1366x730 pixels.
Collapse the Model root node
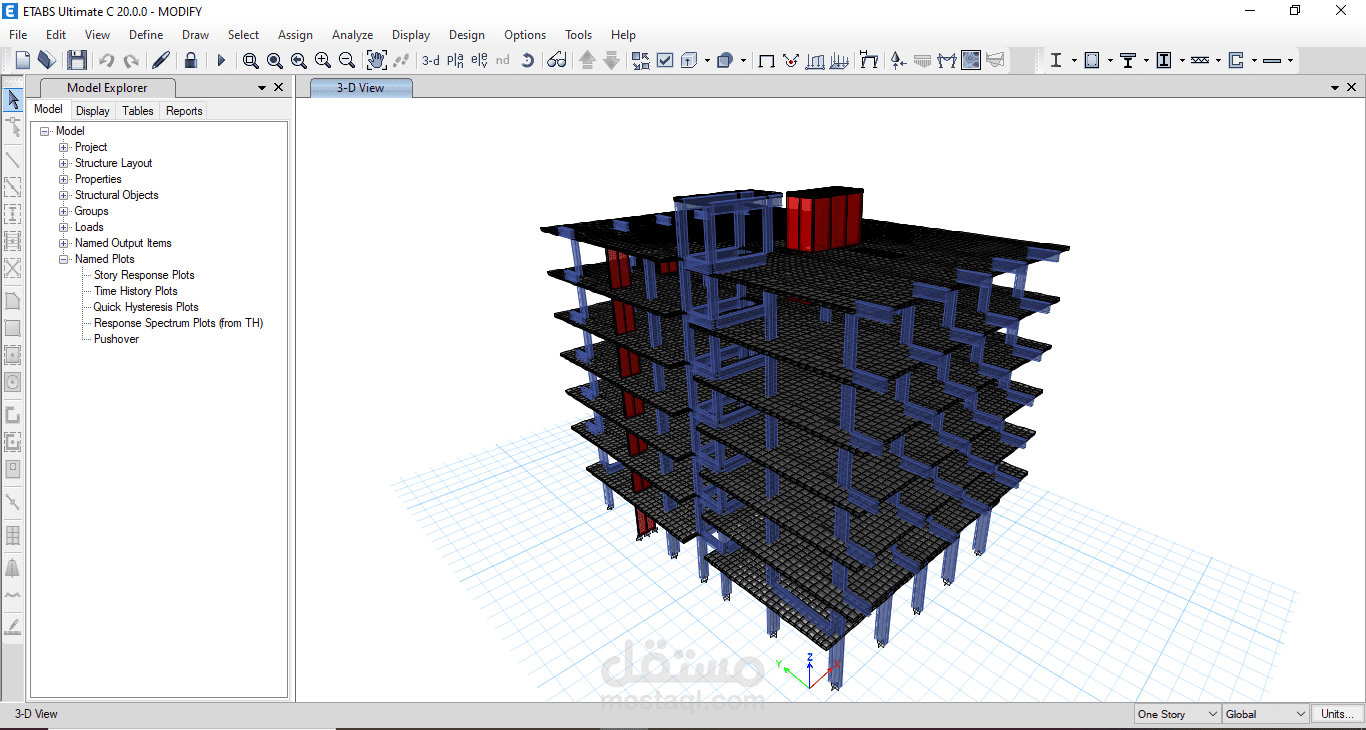(x=45, y=131)
